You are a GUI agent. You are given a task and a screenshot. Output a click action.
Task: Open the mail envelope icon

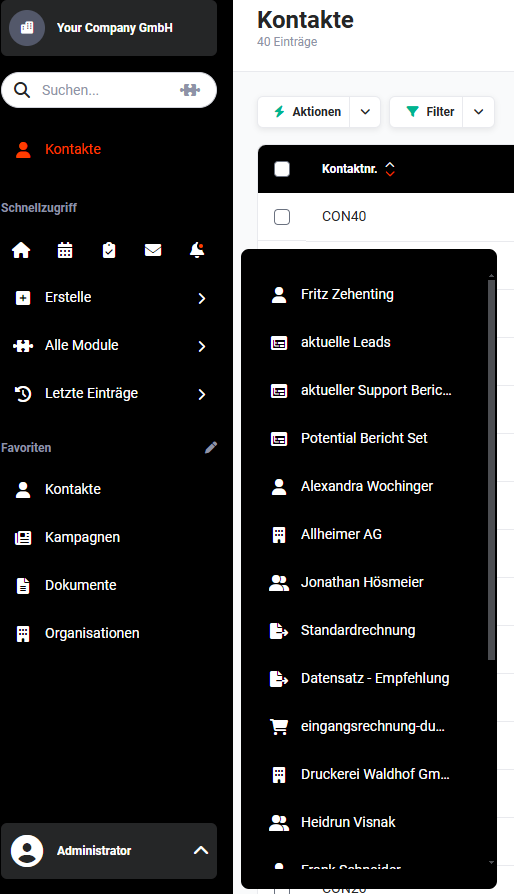153,250
